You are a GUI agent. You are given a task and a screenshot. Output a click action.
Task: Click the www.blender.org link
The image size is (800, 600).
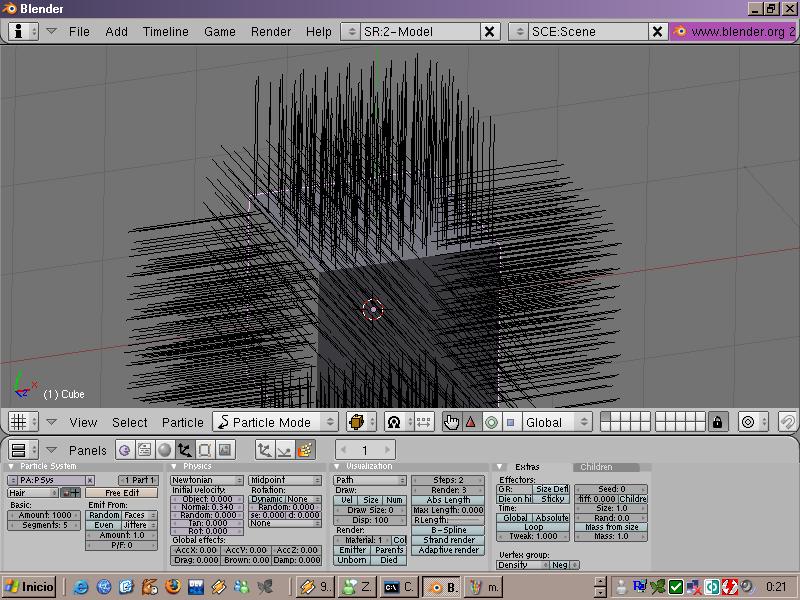[x=735, y=31]
